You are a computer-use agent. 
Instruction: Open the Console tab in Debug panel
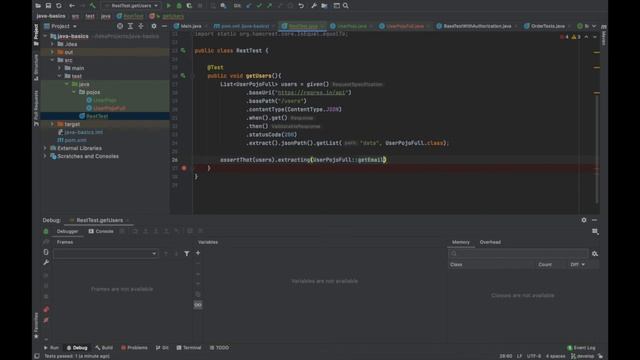(101, 231)
